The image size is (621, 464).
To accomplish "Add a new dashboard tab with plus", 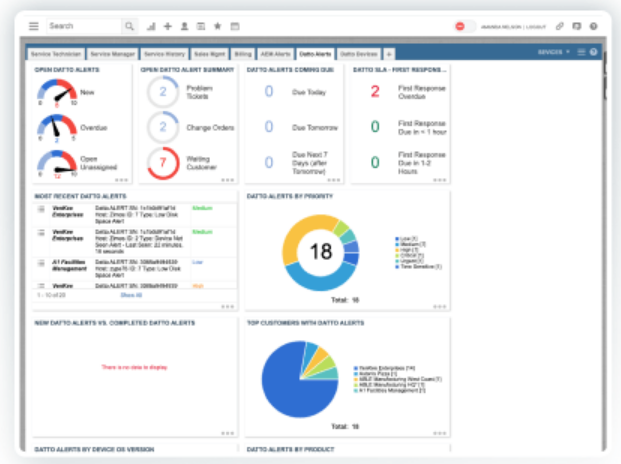I will pos(389,54).
